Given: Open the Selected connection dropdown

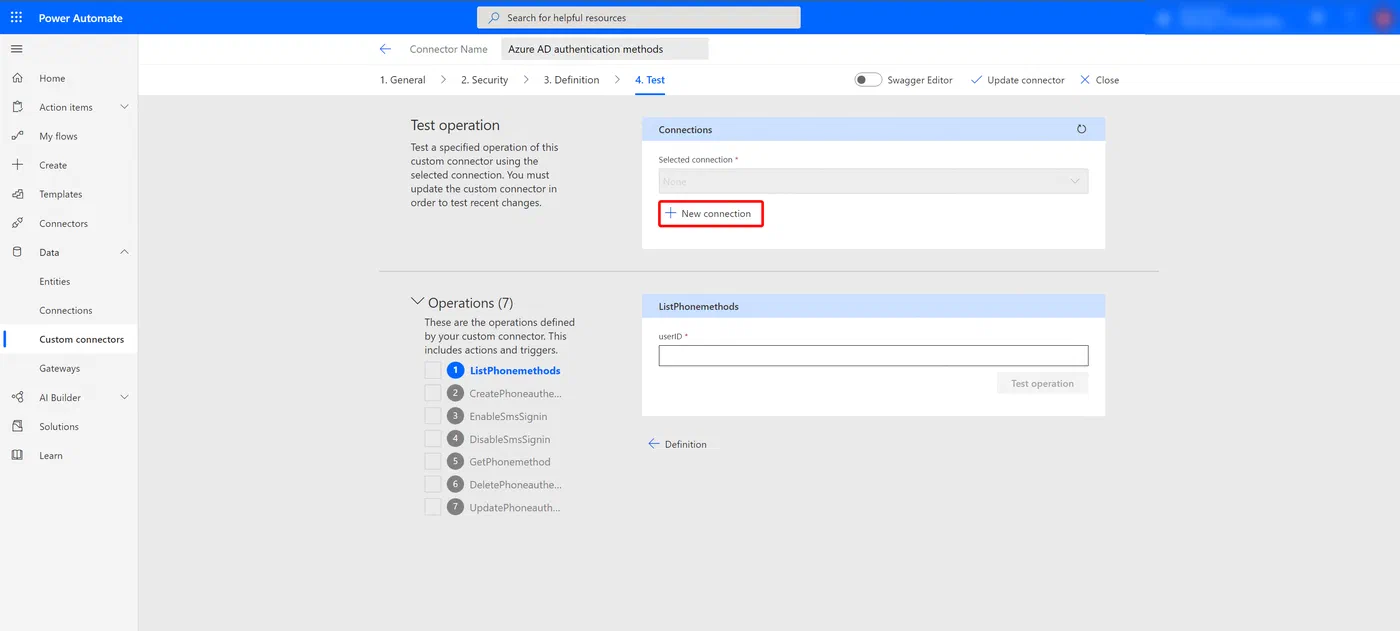Looking at the screenshot, I should click(x=873, y=181).
